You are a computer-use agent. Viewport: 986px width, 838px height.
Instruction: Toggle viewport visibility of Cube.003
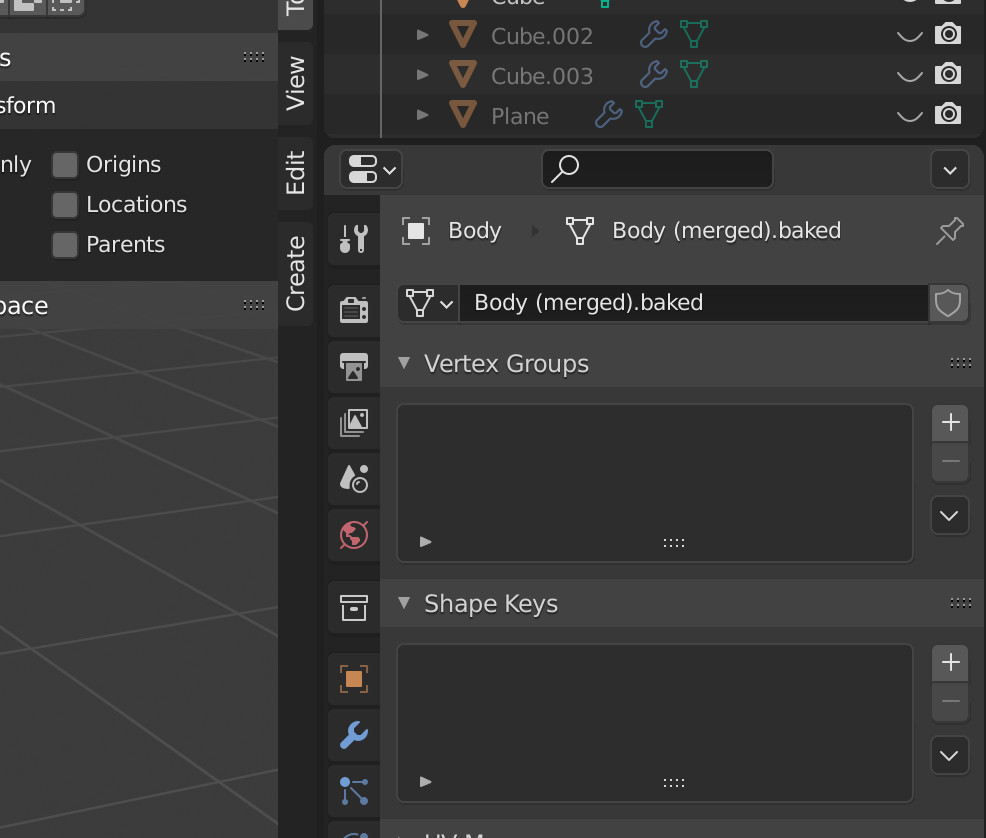coord(909,76)
